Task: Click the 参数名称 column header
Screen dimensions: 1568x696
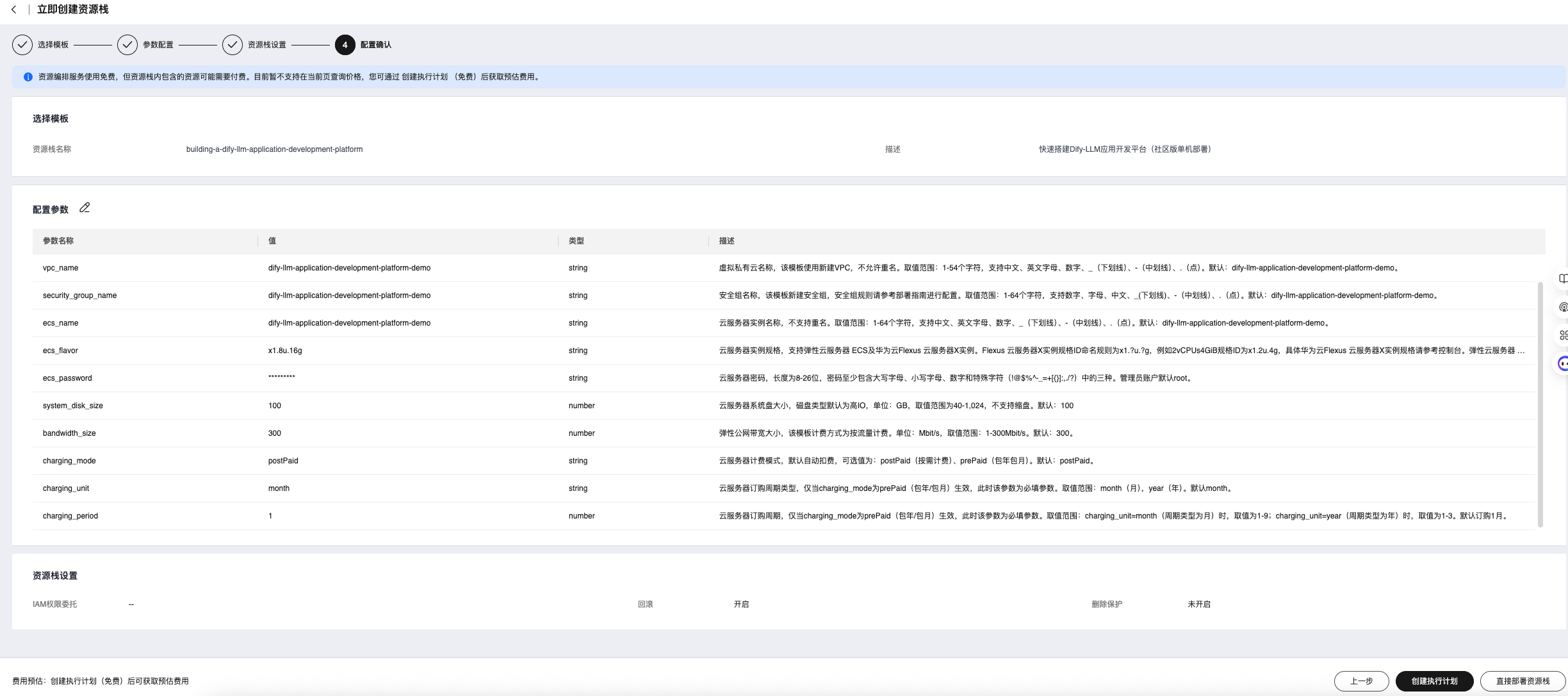Action: (x=58, y=241)
